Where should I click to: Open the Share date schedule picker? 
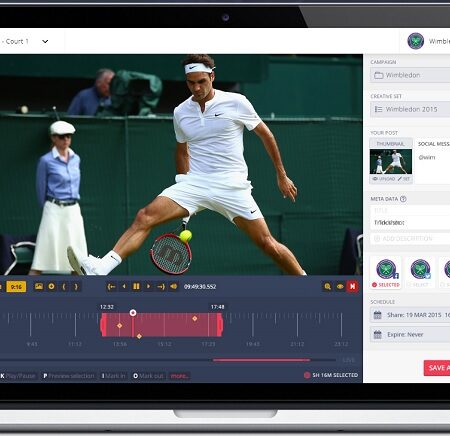point(410,315)
